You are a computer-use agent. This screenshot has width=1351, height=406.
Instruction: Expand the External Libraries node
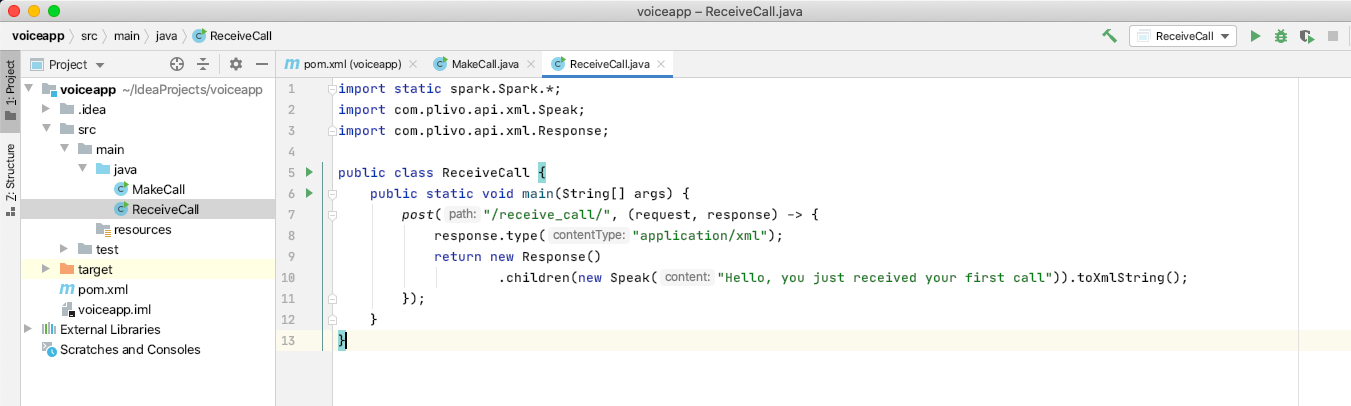point(28,329)
